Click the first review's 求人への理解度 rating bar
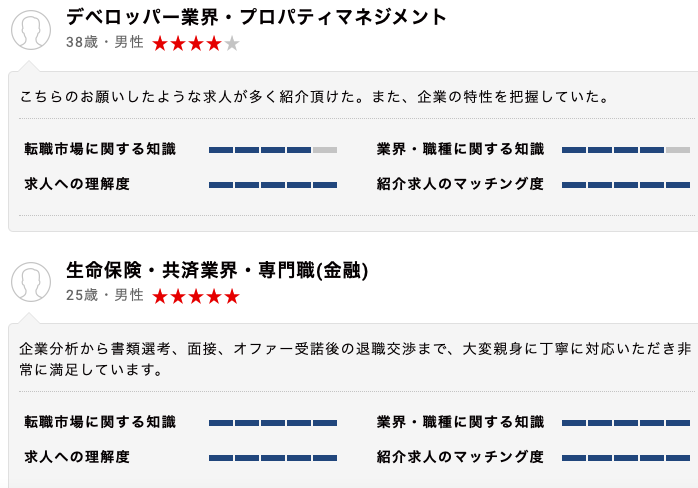This screenshot has height=488, width=698. (x=273, y=185)
